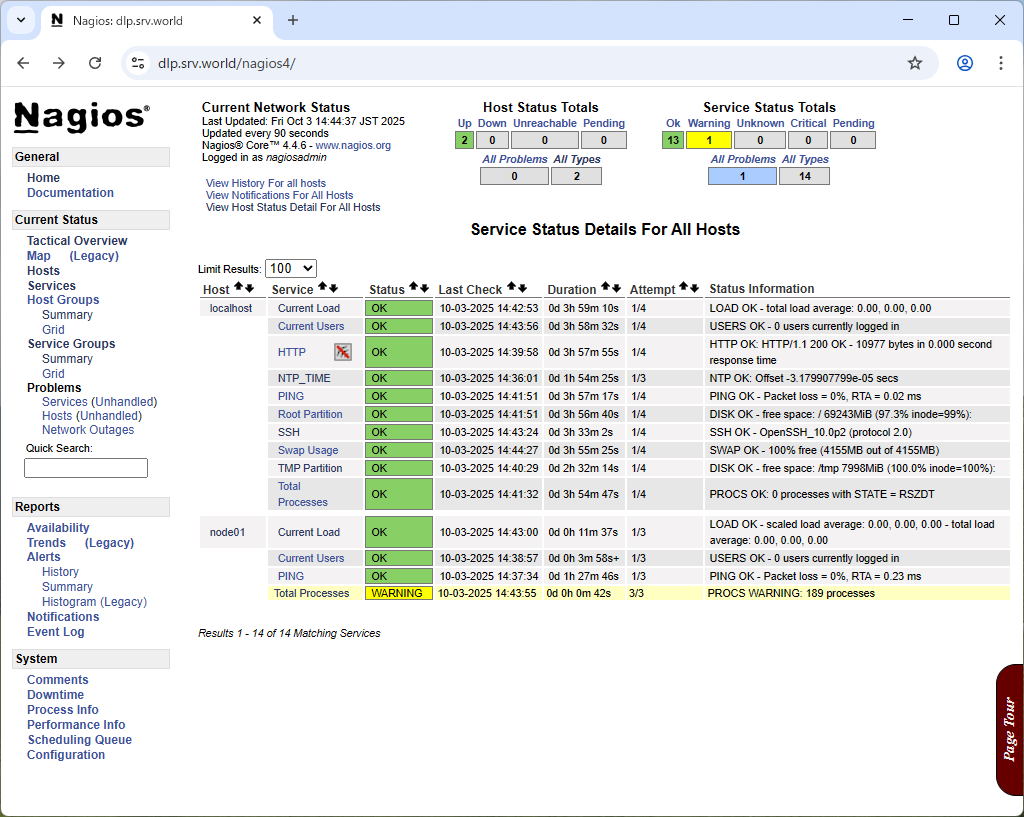Expand the Chrome tab search chevron

click(x=21, y=20)
